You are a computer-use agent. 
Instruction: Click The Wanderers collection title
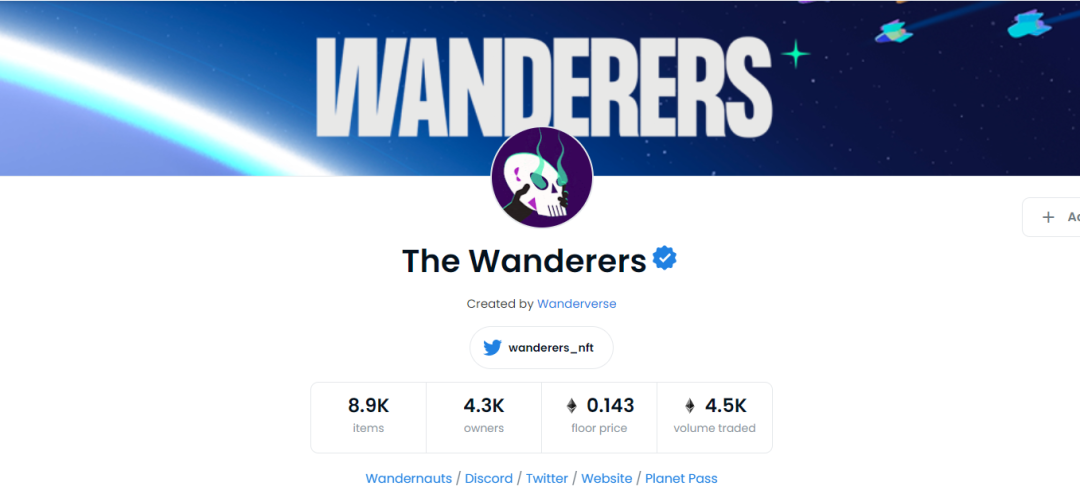click(524, 260)
